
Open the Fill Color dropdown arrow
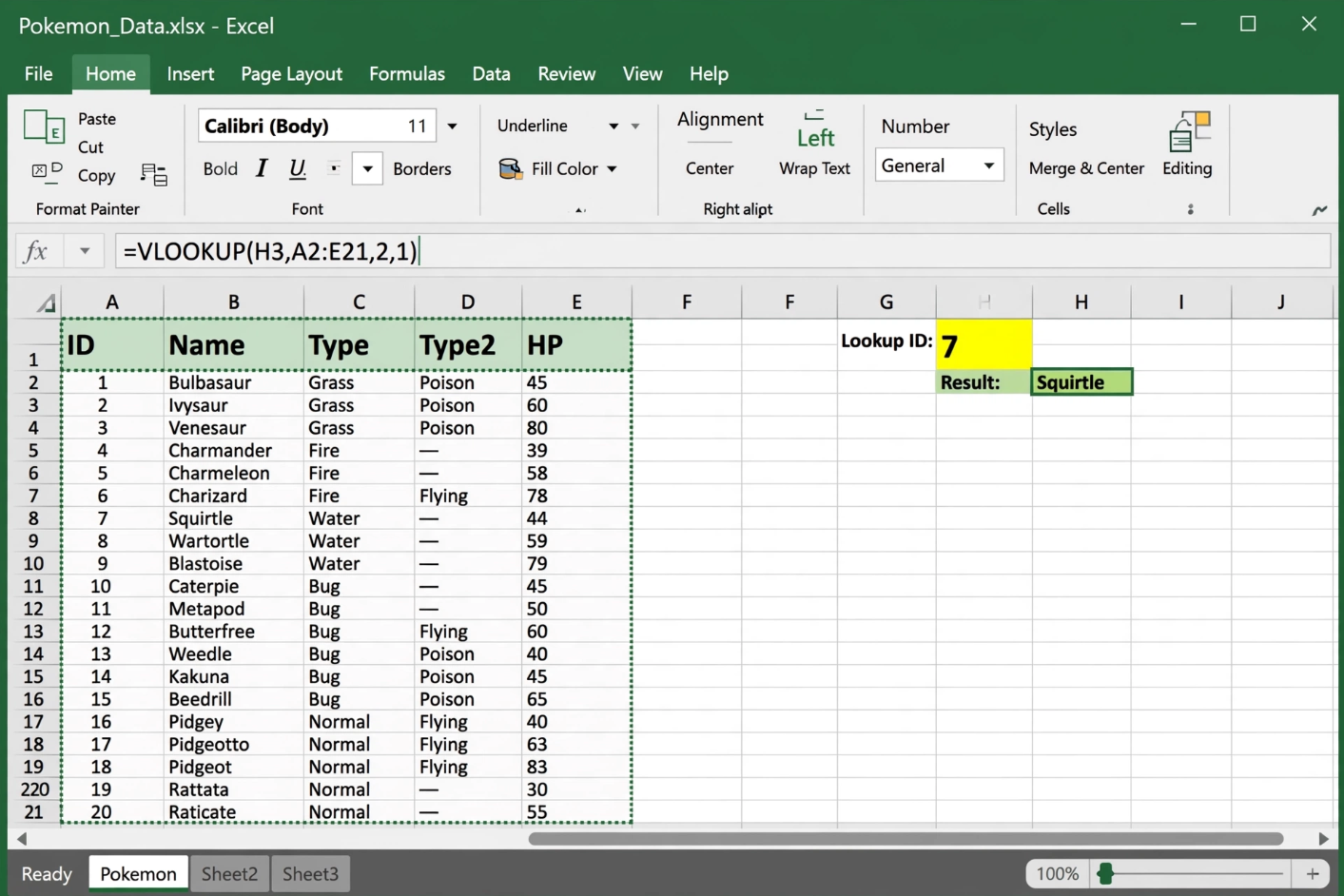(x=612, y=168)
